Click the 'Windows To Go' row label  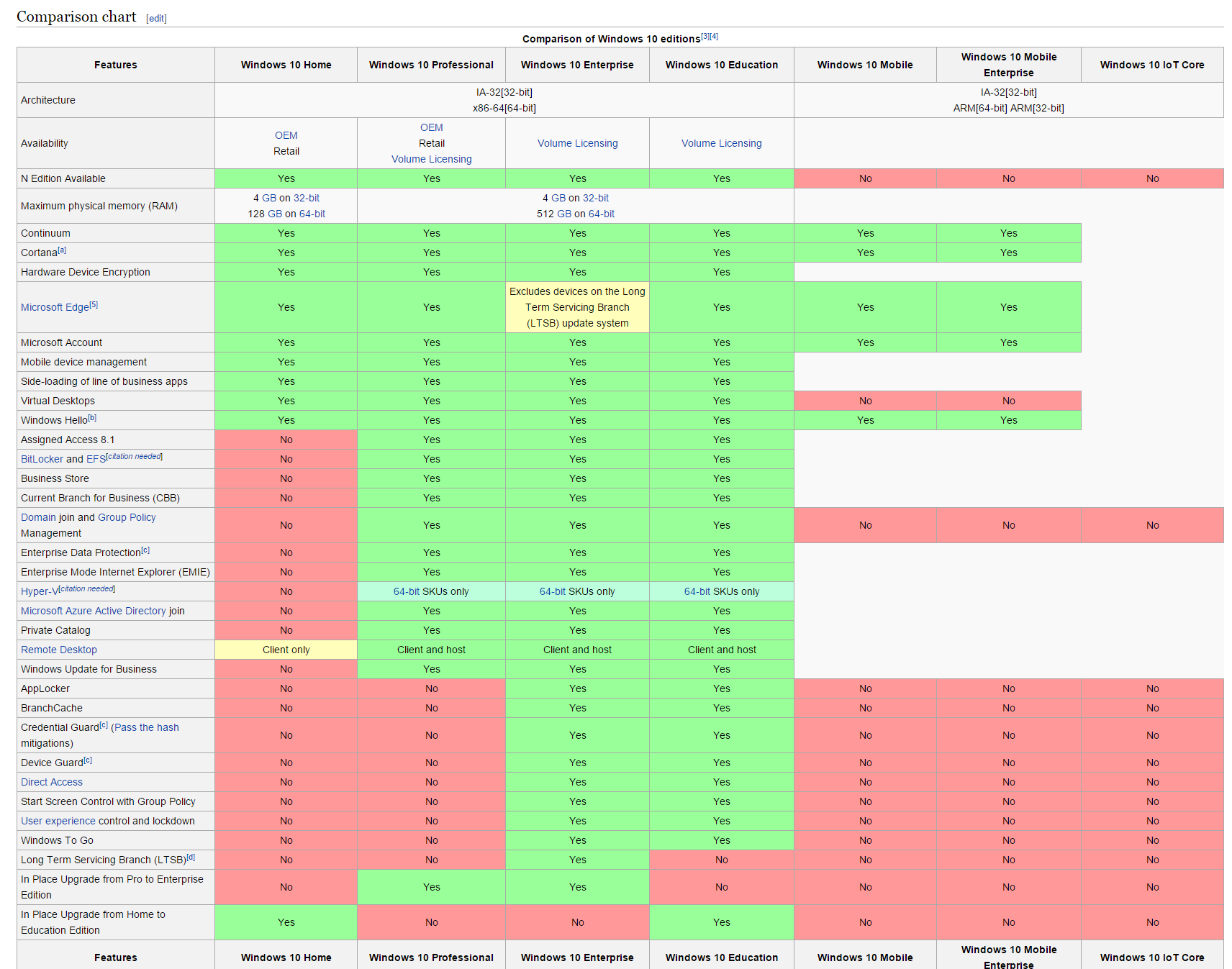pos(57,840)
